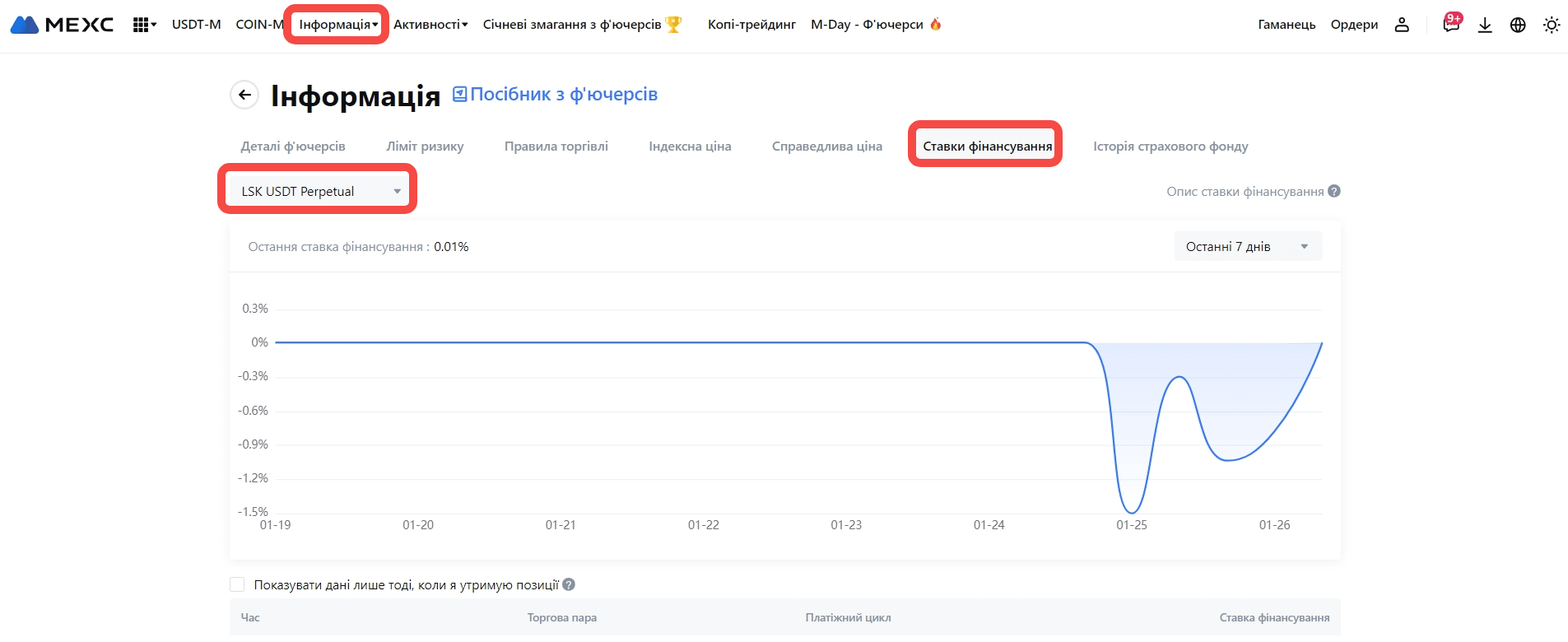Click the MEXC logo
Viewport: 1568px width, 642px height.
(62, 25)
